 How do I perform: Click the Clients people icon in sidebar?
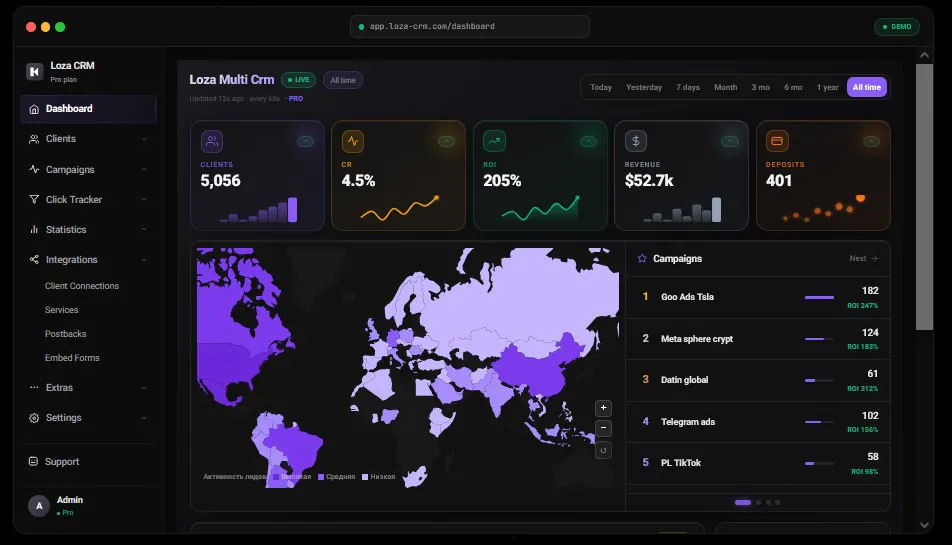click(x=34, y=139)
